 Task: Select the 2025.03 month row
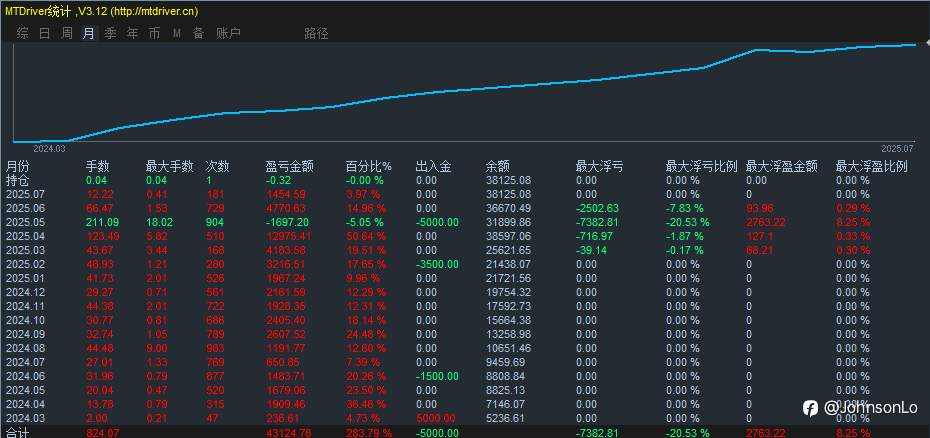pyautogui.click(x=25, y=250)
